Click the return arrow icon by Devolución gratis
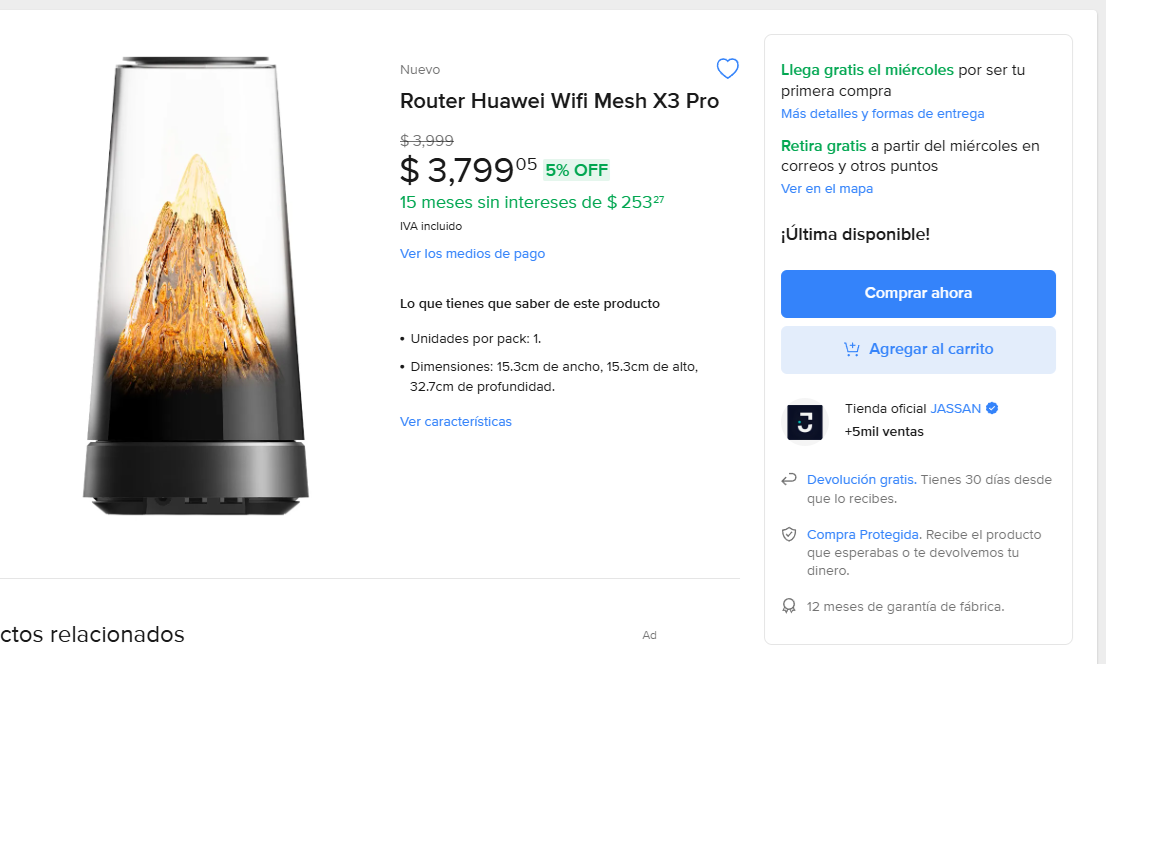The height and width of the screenshot is (863, 1152). [x=789, y=480]
